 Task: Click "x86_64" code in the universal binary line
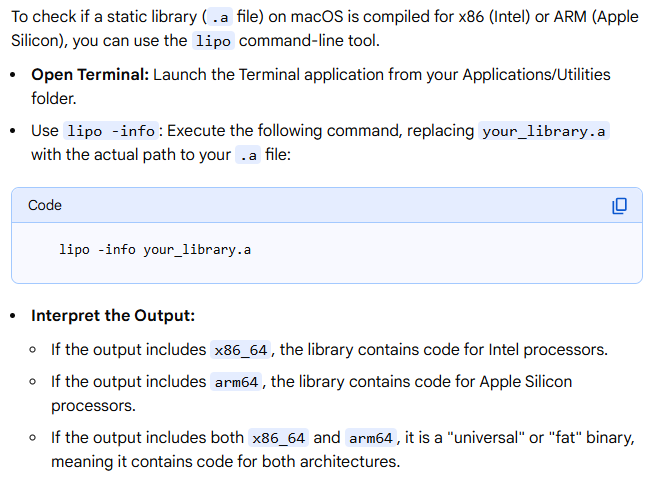pyautogui.click(x=279, y=438)
